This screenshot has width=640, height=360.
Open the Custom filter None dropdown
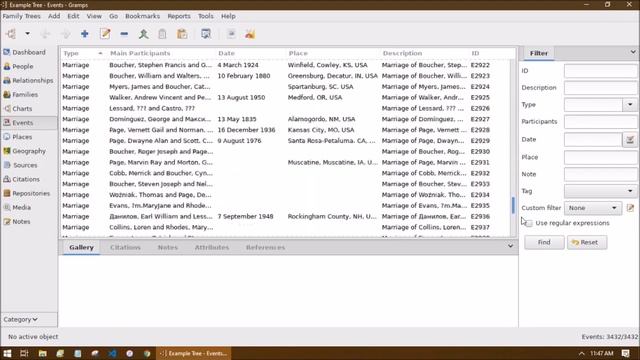593,208
